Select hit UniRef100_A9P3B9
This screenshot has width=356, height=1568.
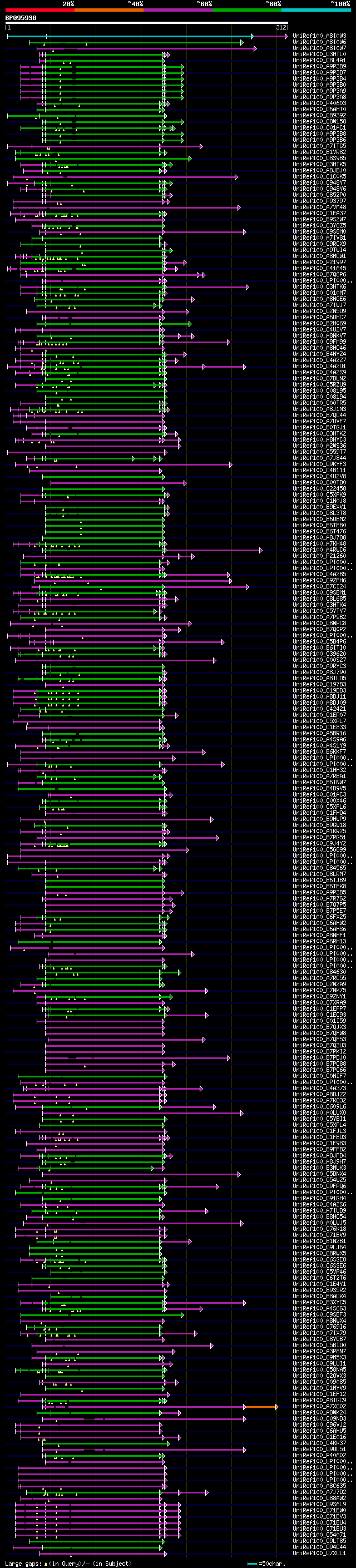(319, 67)
